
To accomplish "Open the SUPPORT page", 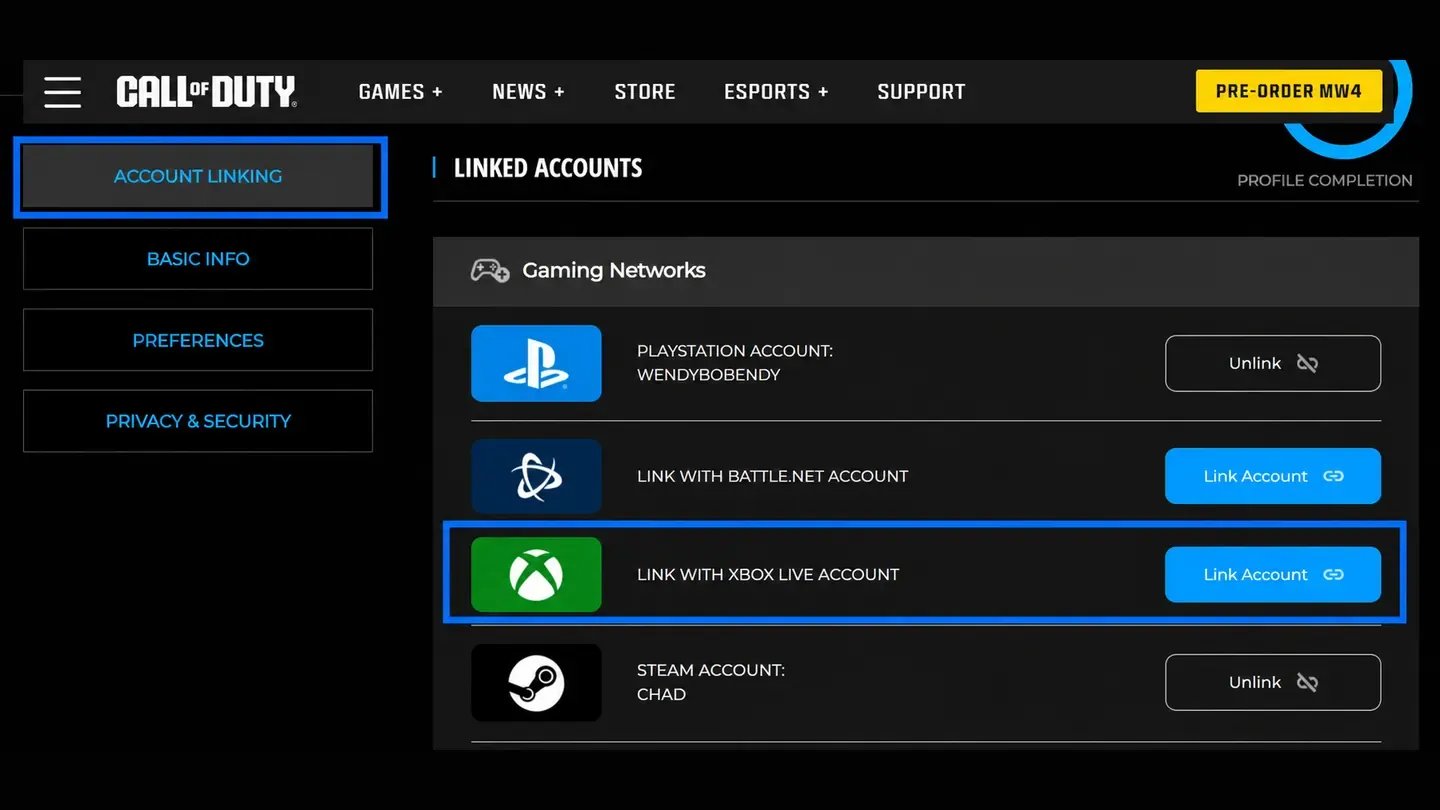I will tap(921, 92).
